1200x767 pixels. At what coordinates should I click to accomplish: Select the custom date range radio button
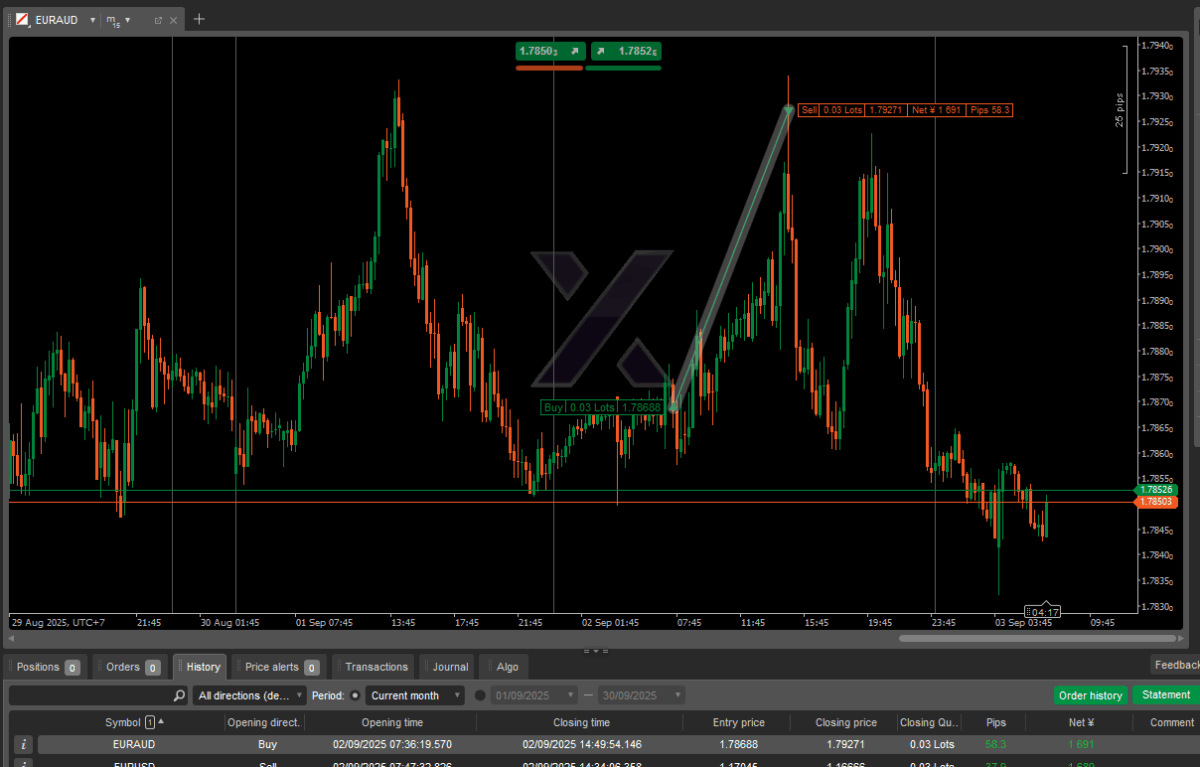click(x=480, y=695)
